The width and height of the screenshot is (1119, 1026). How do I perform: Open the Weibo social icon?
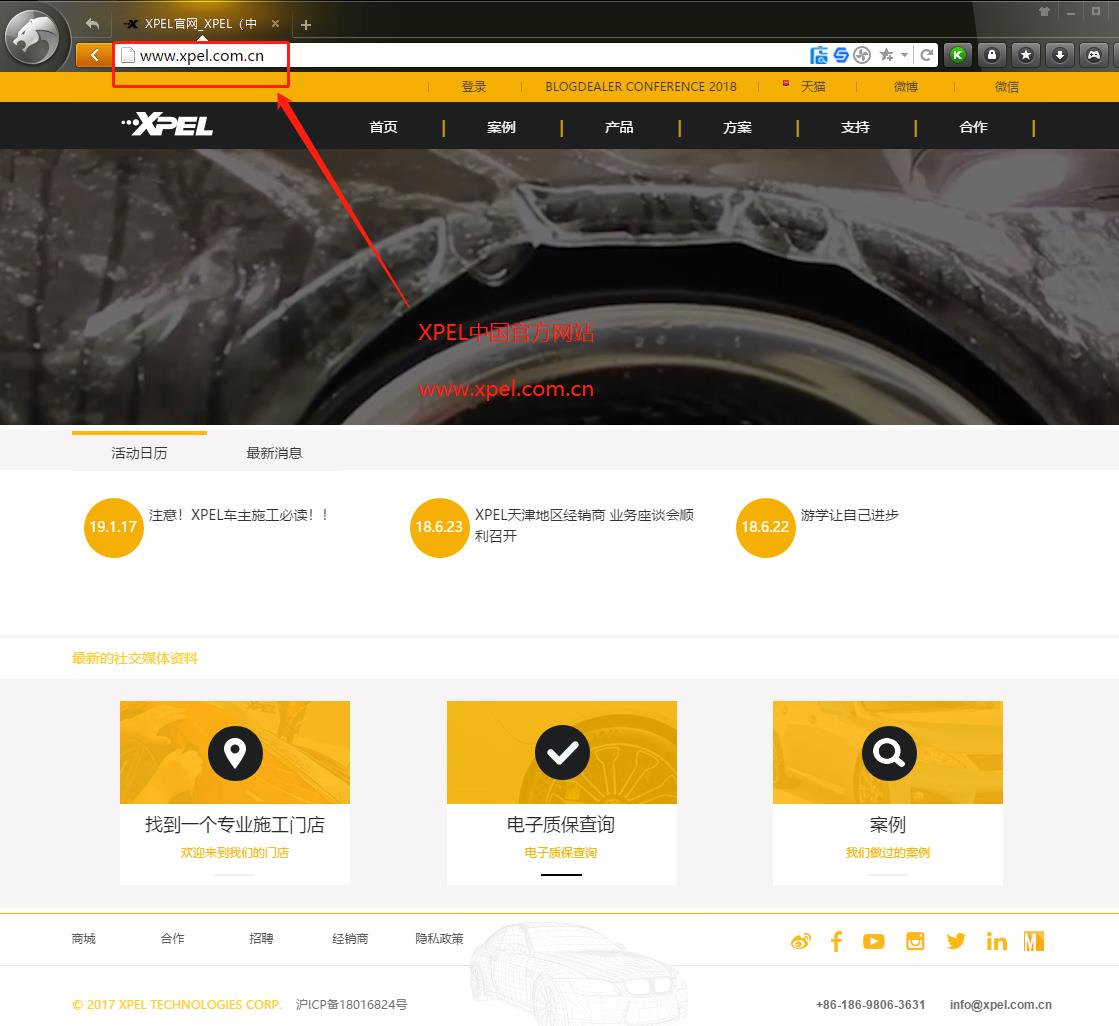point(801,941)
